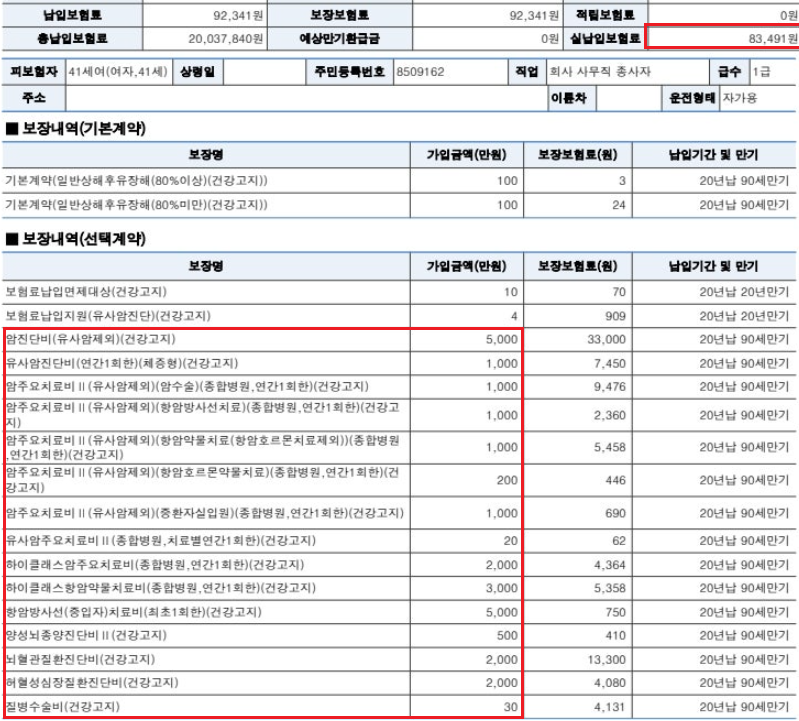Image resolution: width=799 pixels, height=721 pixels.
Task: Select 항암방사선(중입자)치료비 row name
Action: click(134, 611)
